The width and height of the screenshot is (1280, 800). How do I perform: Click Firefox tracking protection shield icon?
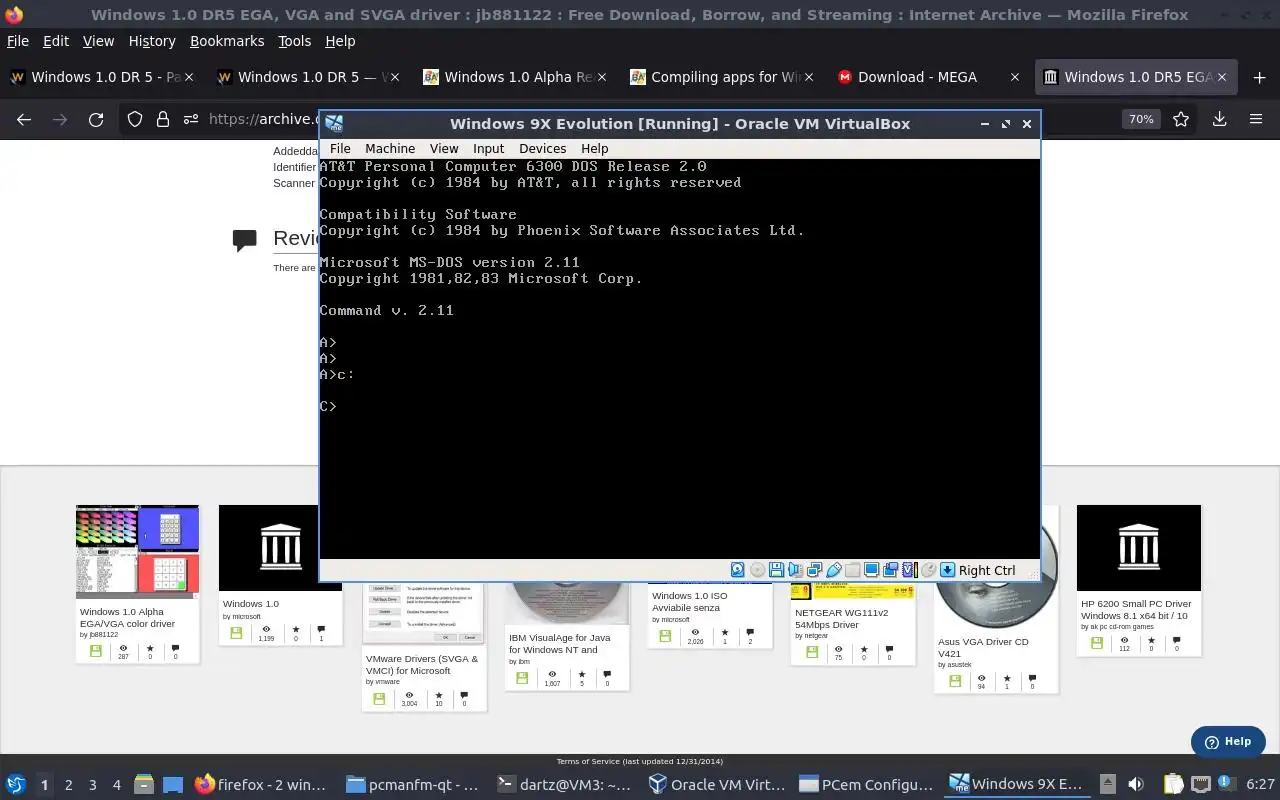[135, 119]
